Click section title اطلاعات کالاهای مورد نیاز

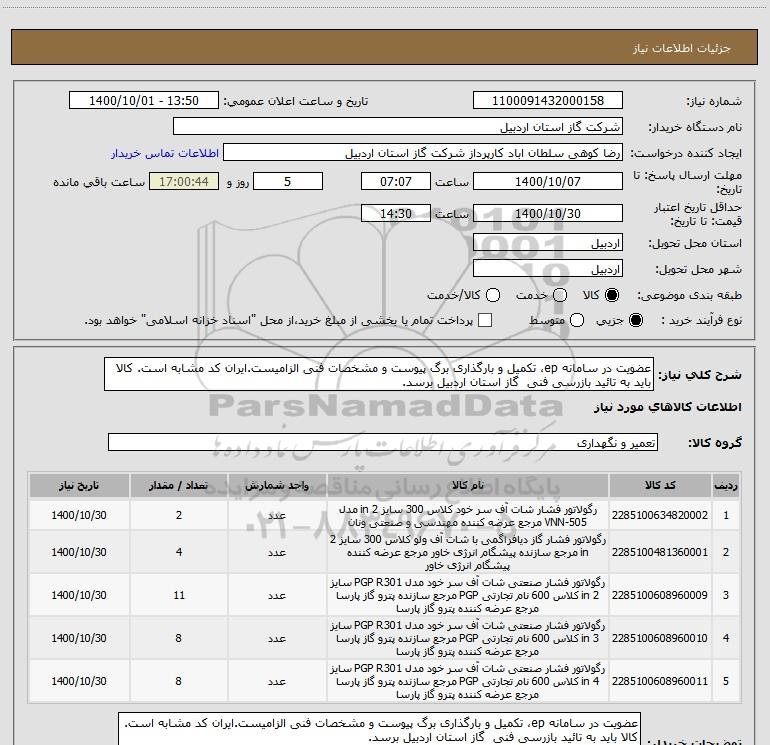pos(668,407)
